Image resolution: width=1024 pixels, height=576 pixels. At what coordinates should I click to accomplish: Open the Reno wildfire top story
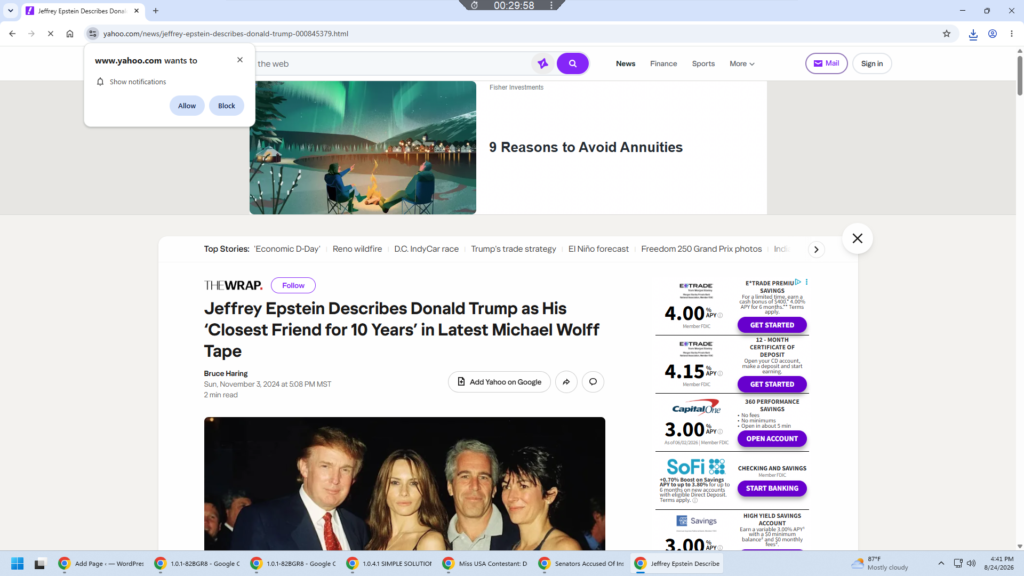click(357, 249)
